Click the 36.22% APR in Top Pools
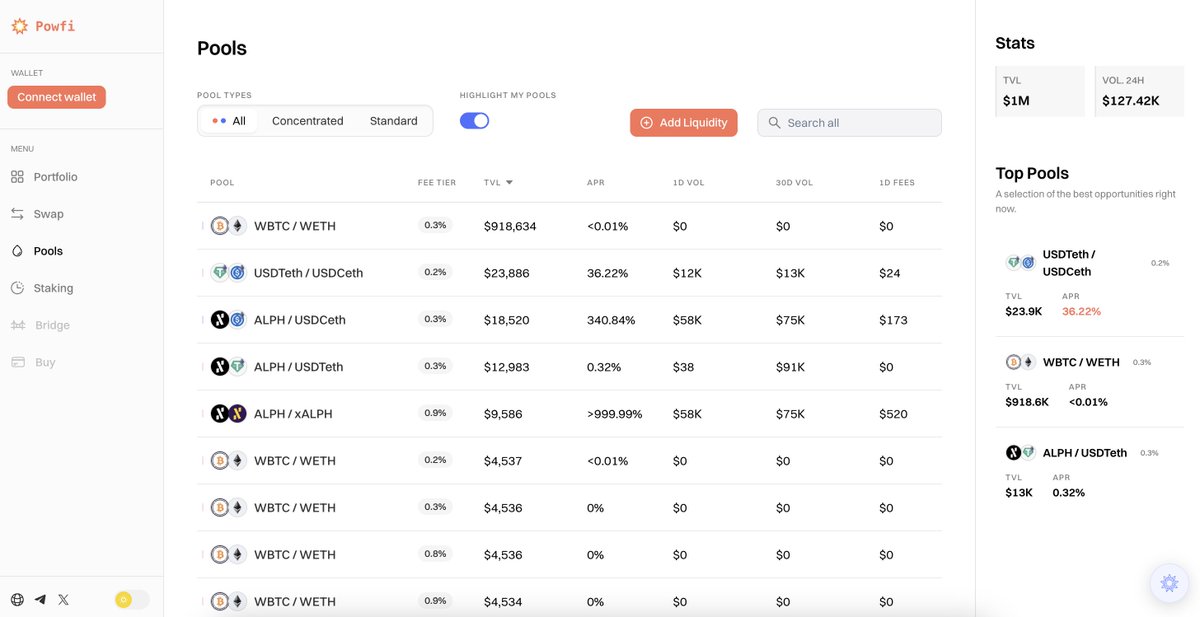The image size is (1200, 617). click(x=1081, y=311)
